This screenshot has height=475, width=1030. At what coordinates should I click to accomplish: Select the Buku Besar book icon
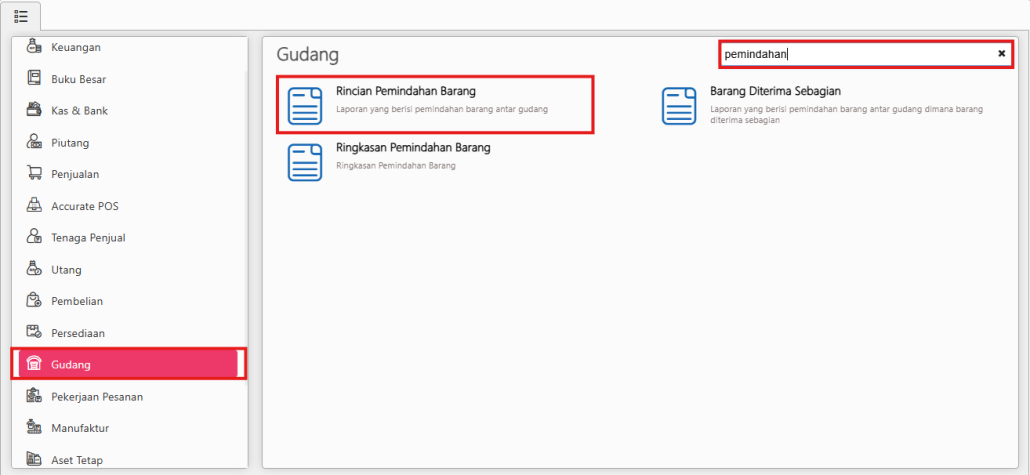pyautogui.click(x=33, y=79)
